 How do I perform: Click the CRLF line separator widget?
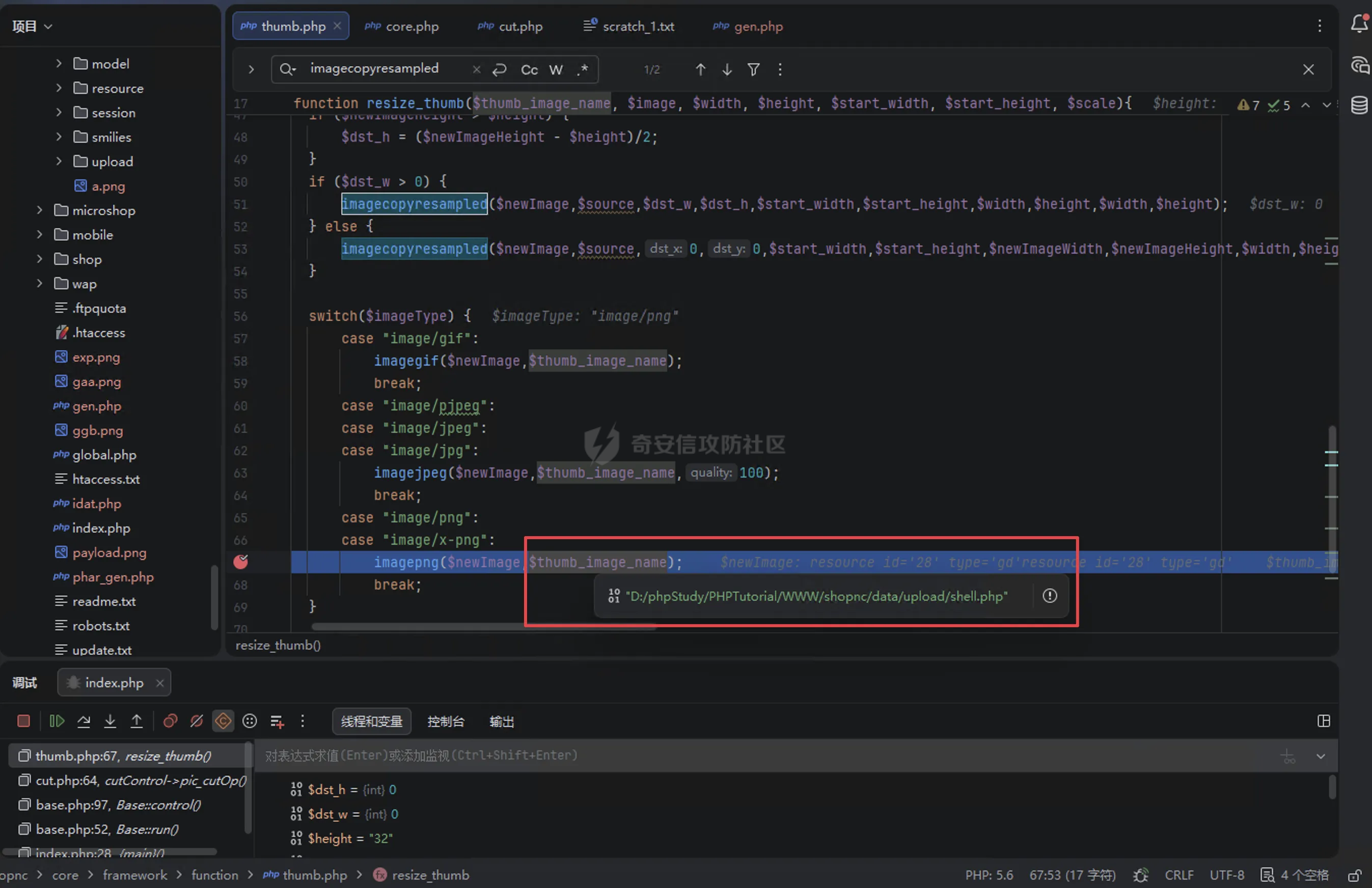1179,875
